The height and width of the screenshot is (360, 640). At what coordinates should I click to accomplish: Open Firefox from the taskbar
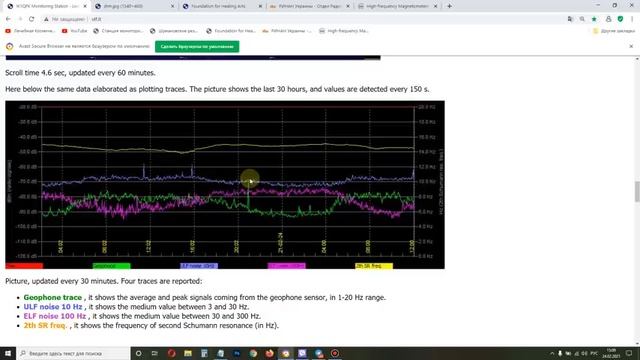[x=269, y=353]
